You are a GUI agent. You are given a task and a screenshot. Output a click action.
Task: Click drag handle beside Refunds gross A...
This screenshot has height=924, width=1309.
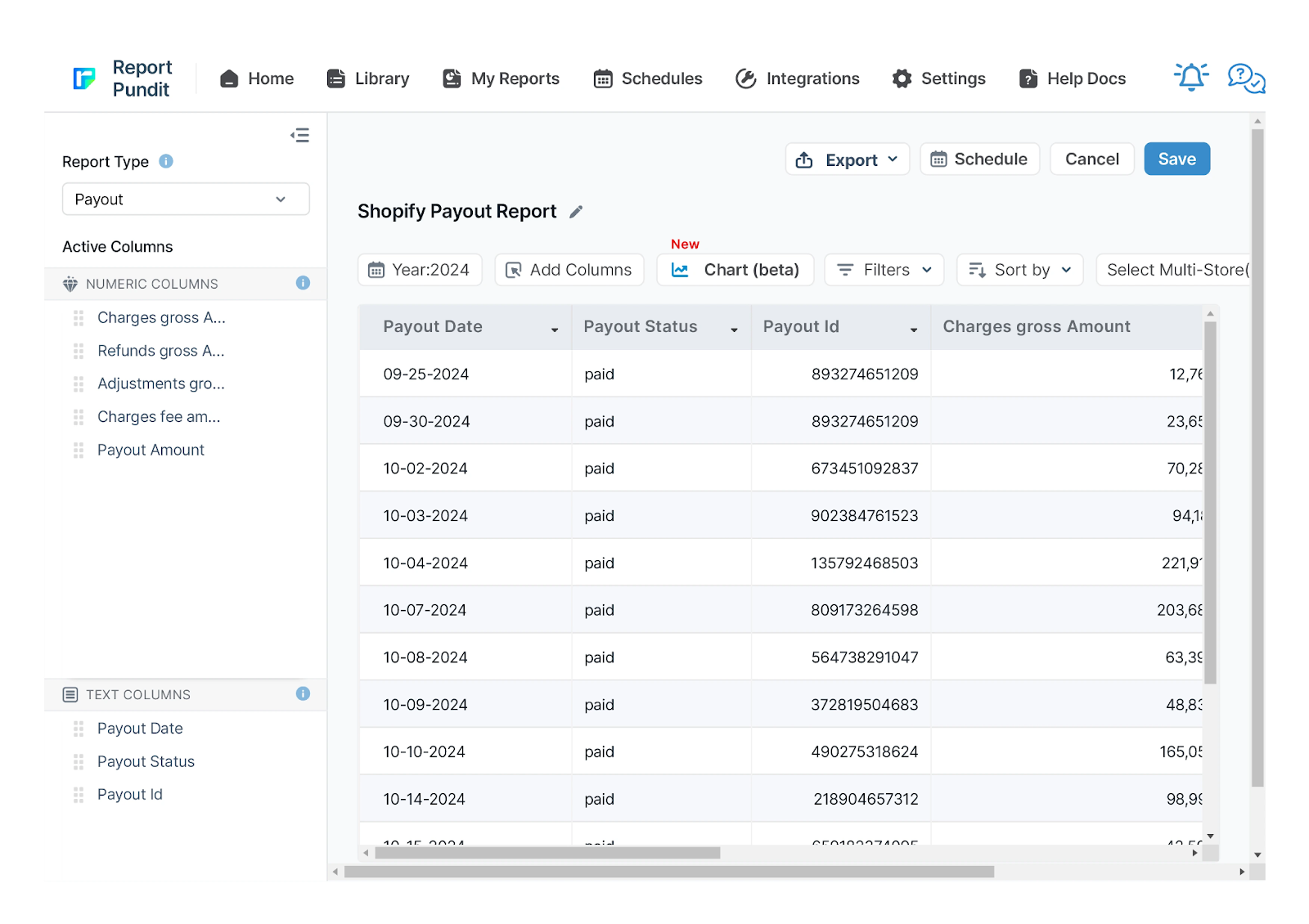coord(79,351)
